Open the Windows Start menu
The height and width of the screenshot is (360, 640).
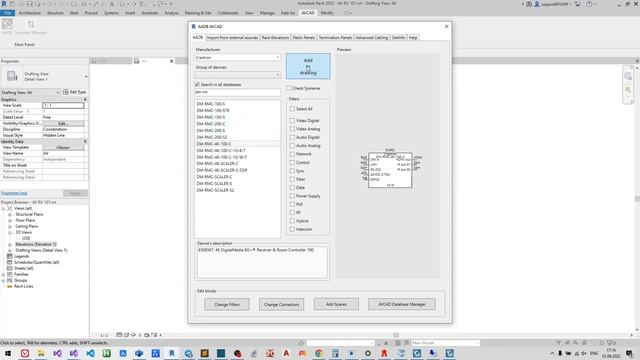point(8,353)
